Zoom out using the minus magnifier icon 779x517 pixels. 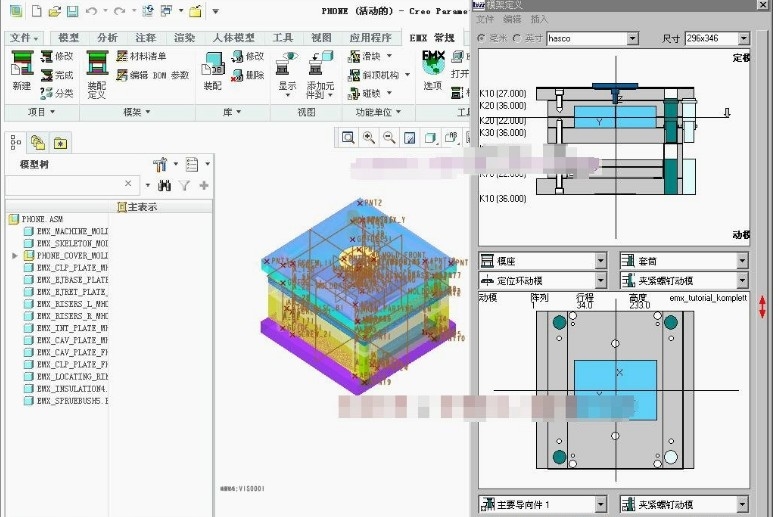[389, 138]
